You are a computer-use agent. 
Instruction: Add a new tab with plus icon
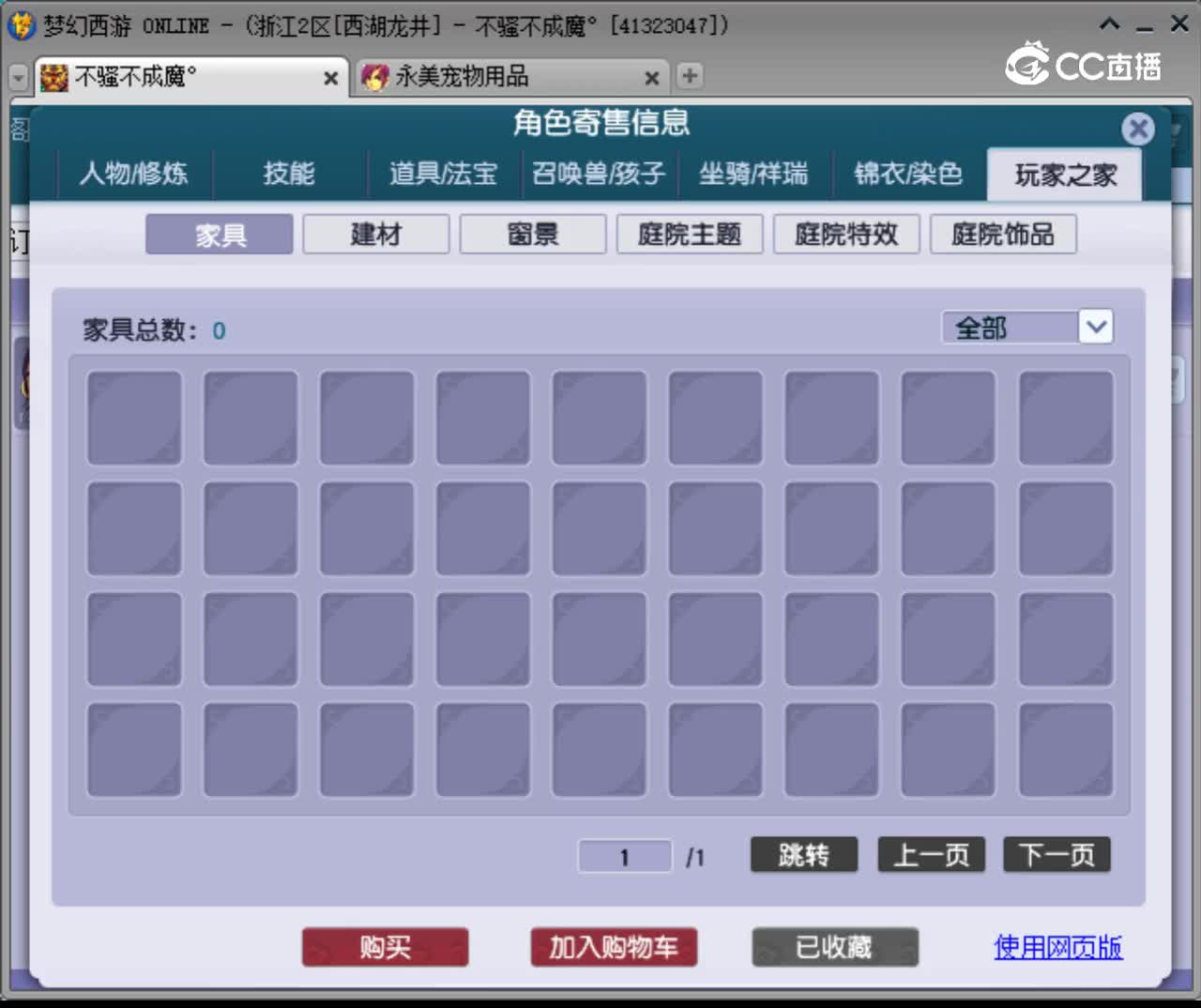tap(690, 76)
